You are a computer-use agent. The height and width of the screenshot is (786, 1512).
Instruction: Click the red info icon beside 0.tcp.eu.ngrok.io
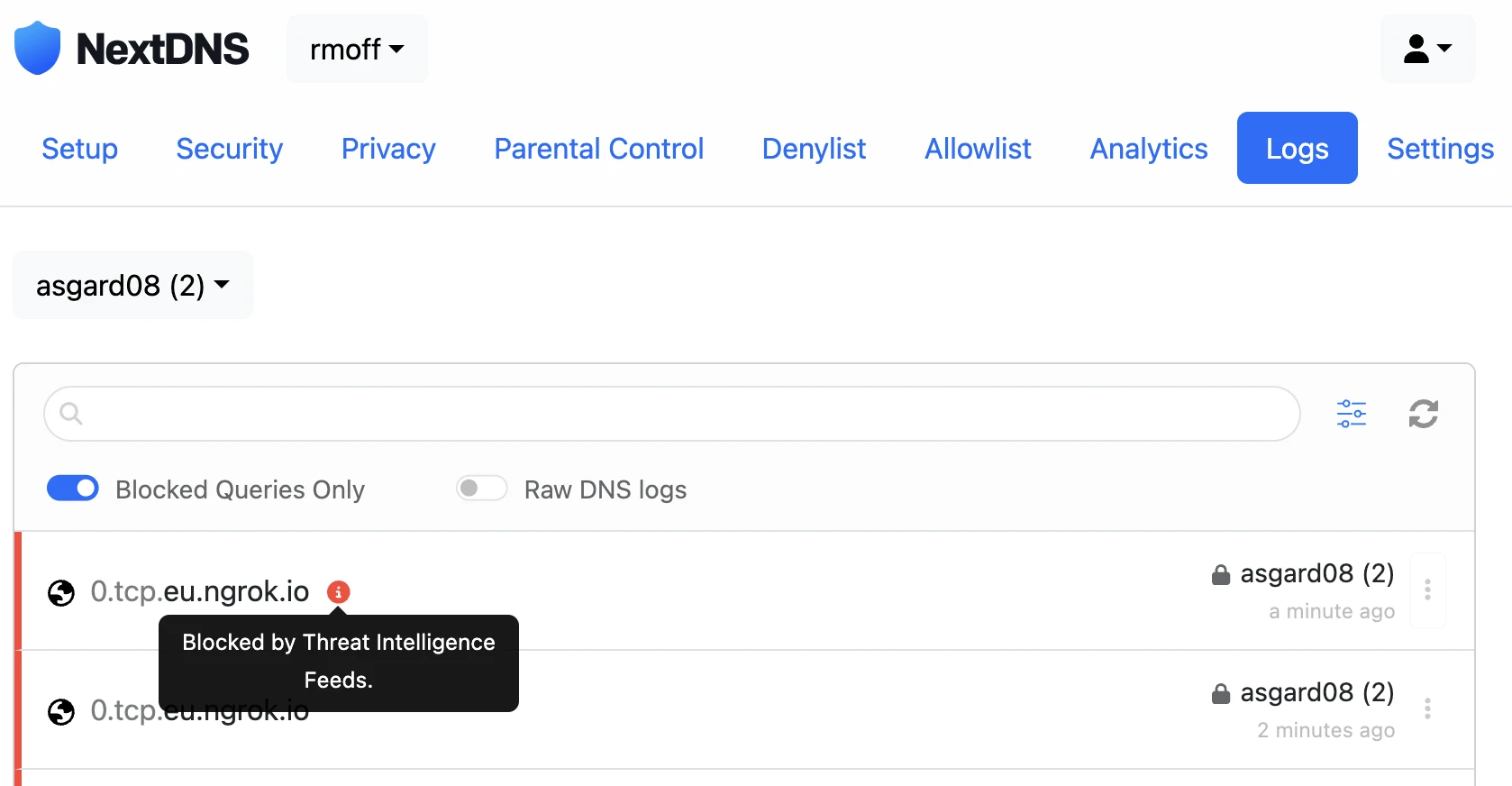(x=338, y=592)
